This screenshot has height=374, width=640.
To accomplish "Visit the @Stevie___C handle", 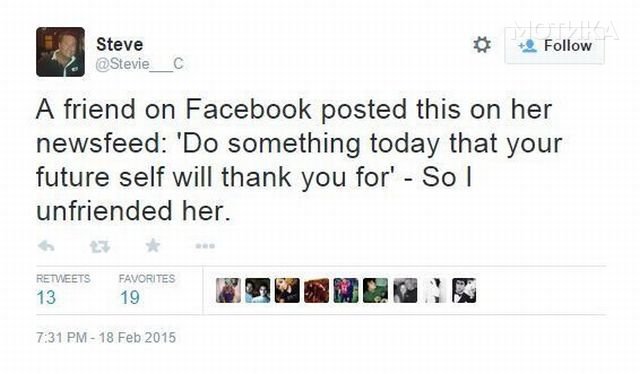I will point(139,64).
